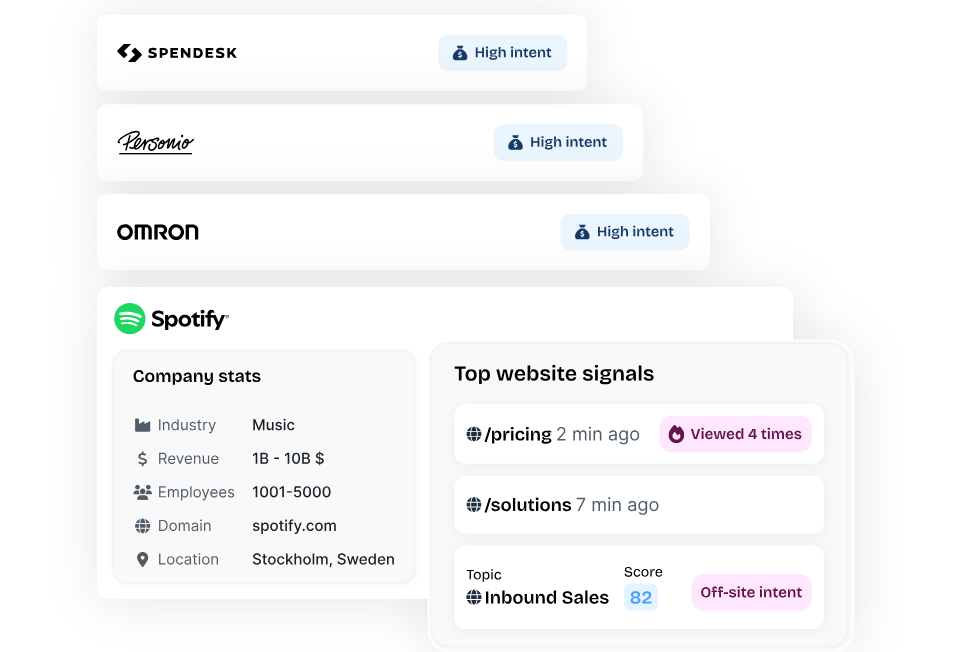Viewport: 975px width, 652px height.
Task: Click the globe icon beside Domain
Action: point(142,526)
